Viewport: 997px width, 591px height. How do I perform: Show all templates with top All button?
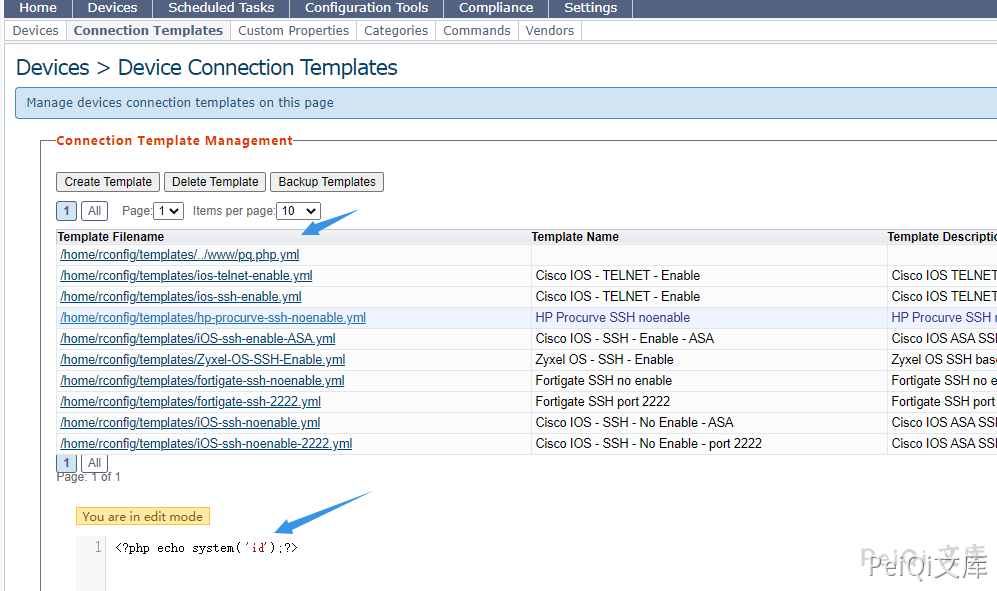click(x=94, y=211)
